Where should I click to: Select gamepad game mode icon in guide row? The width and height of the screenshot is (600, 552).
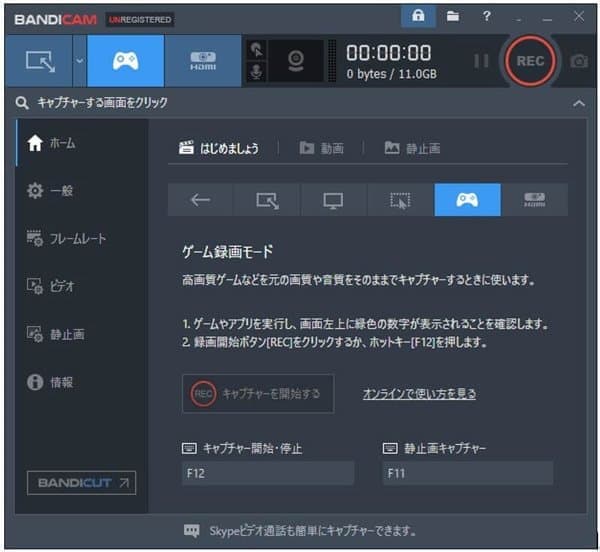click(x=467, y=200)
